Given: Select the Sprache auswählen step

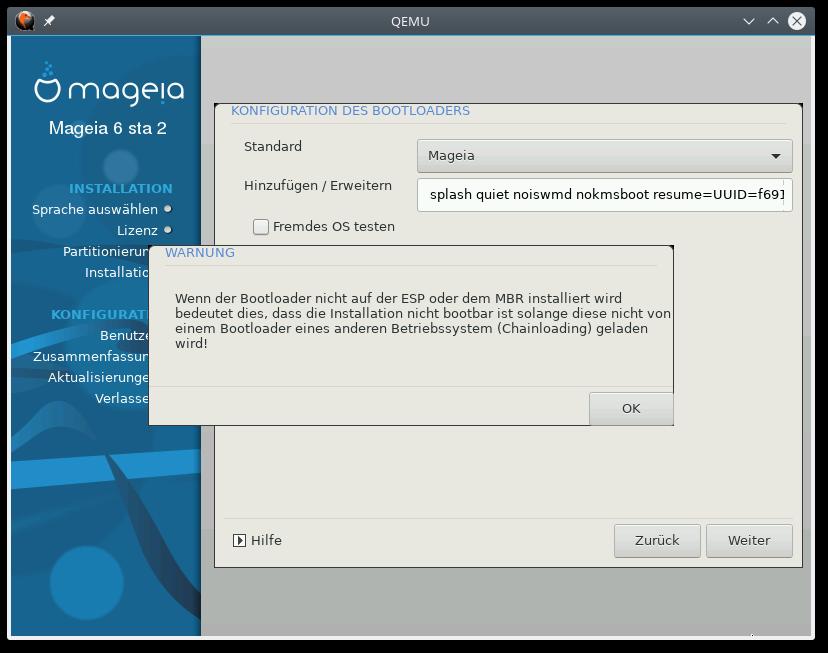Looking at the screenshot, I should (x=95, y=210).
